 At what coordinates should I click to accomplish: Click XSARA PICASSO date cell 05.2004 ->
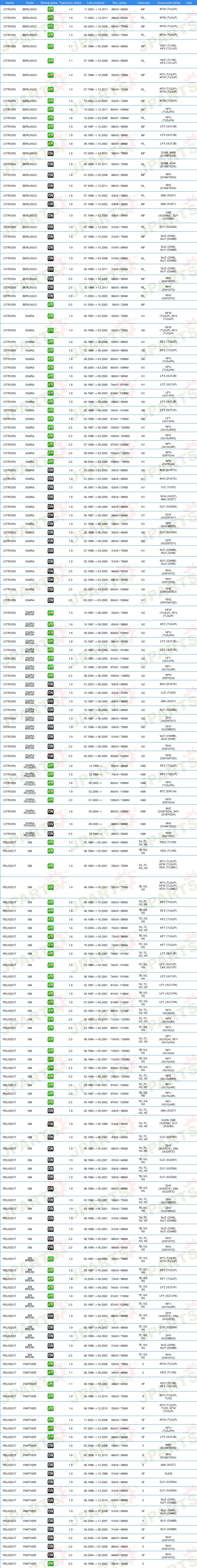tap(96, 811)
